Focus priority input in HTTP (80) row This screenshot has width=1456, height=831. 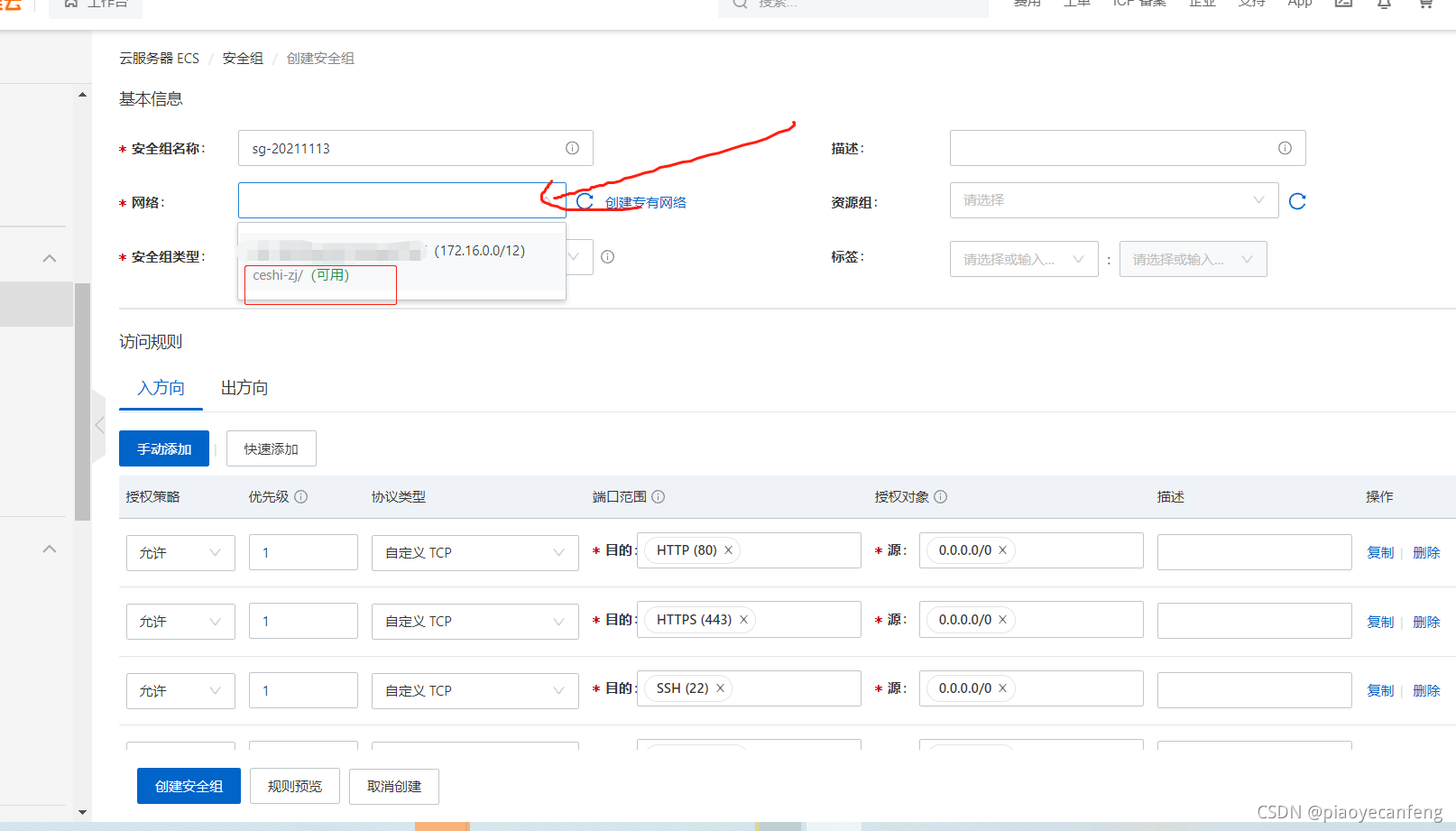click(303, 553)
